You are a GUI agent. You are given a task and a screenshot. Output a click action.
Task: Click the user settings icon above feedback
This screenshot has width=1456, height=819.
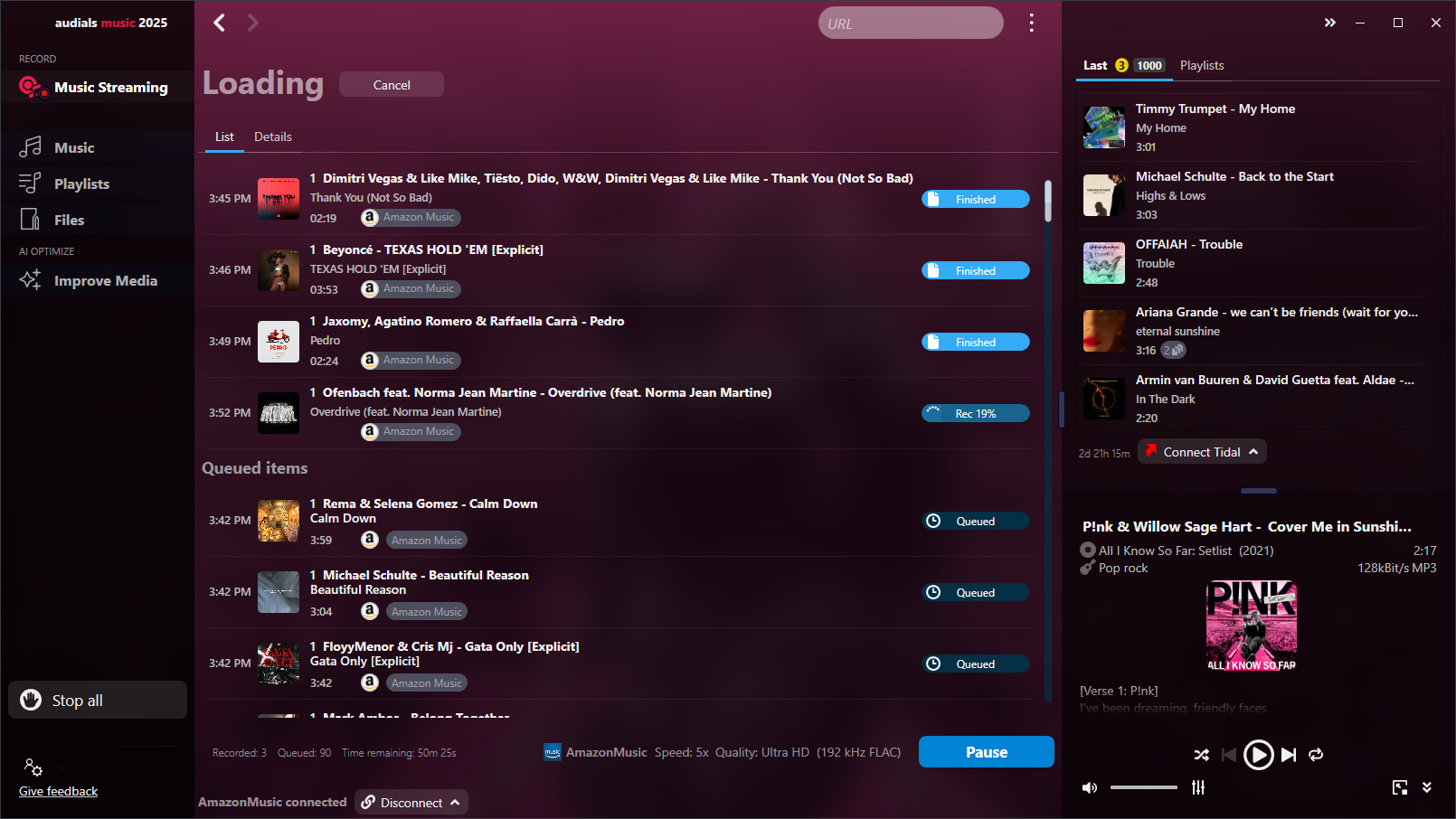tap(33, 767)
